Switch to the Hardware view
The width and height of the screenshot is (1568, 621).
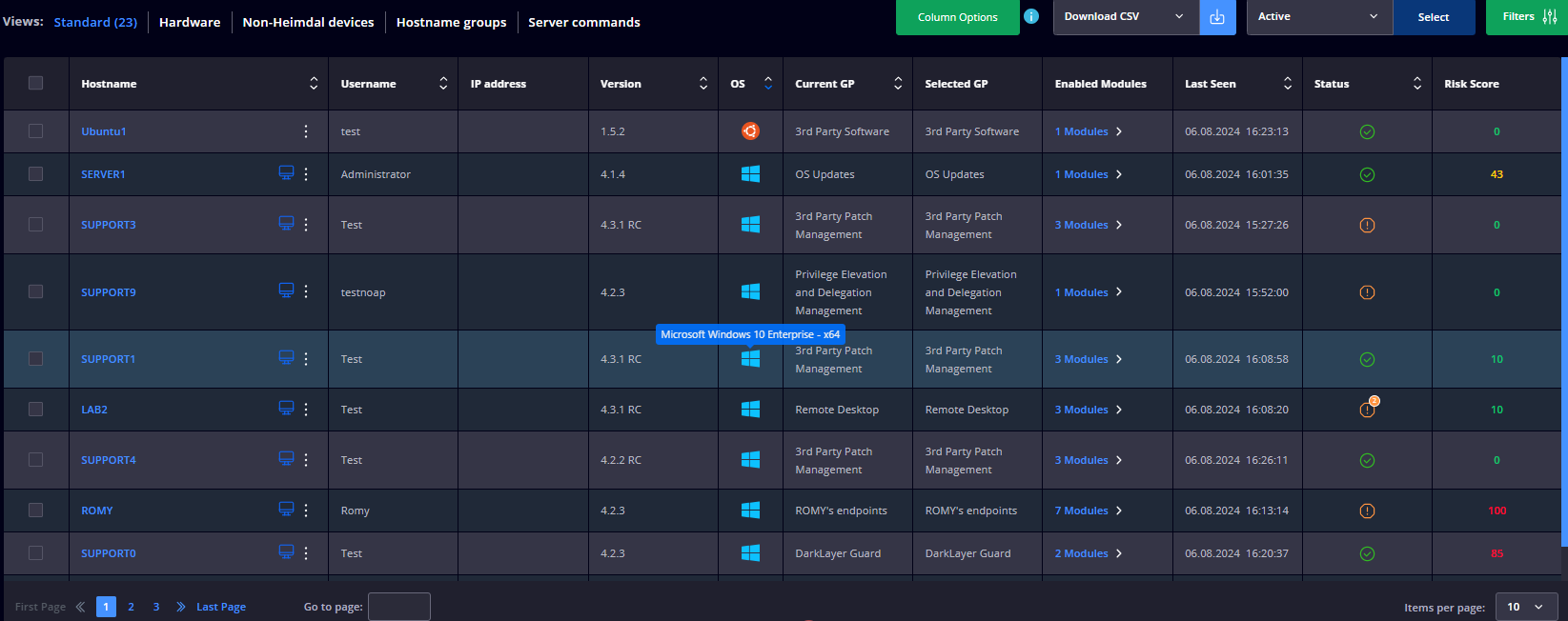point(190,22)
